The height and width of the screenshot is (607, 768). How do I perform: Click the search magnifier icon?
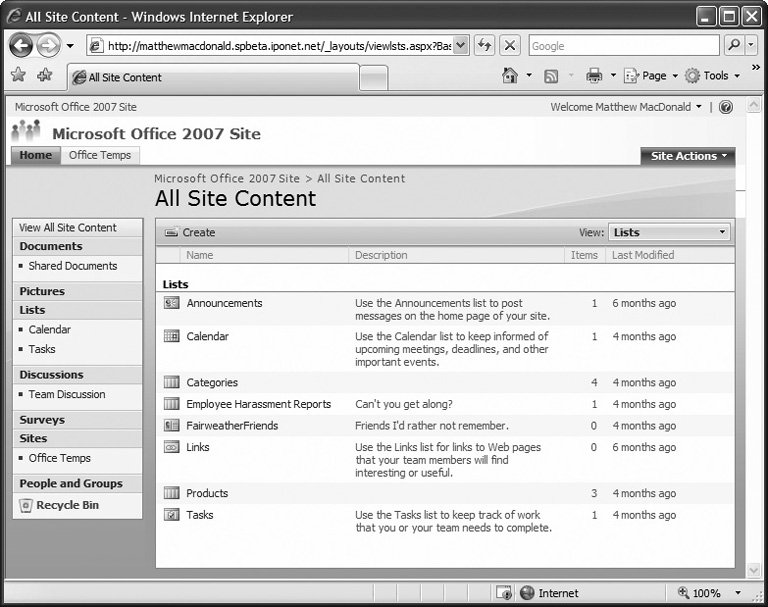pos(735,45)
